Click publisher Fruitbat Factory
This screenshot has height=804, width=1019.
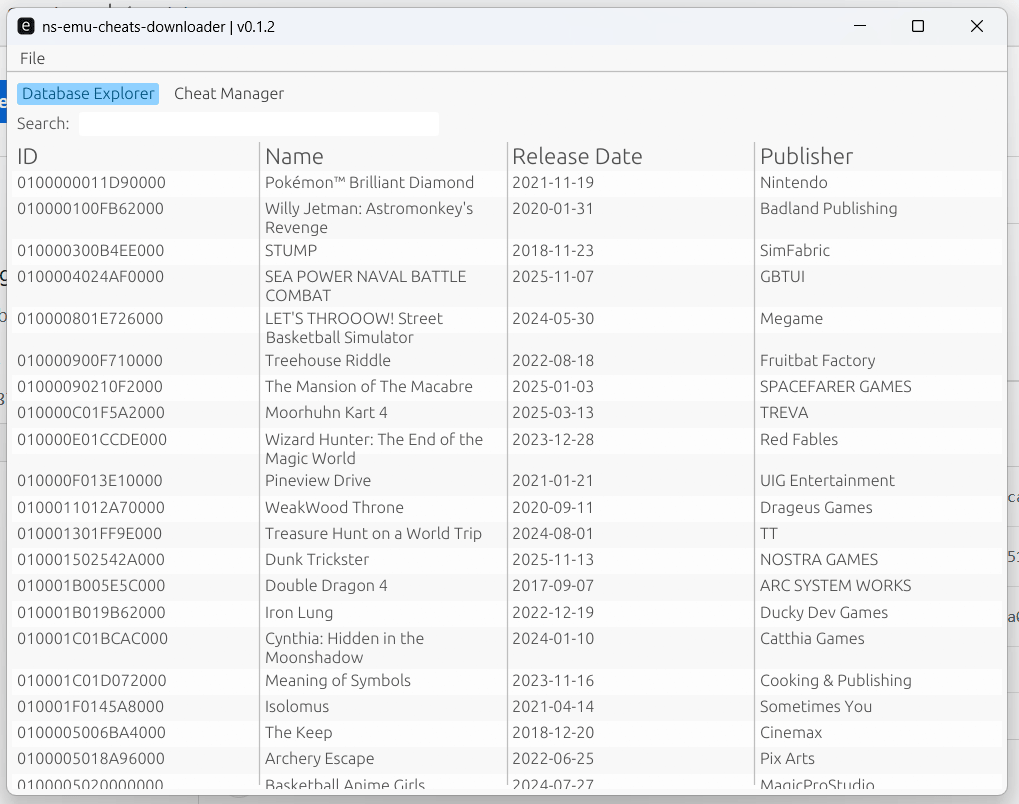click(x=818, y=360)
